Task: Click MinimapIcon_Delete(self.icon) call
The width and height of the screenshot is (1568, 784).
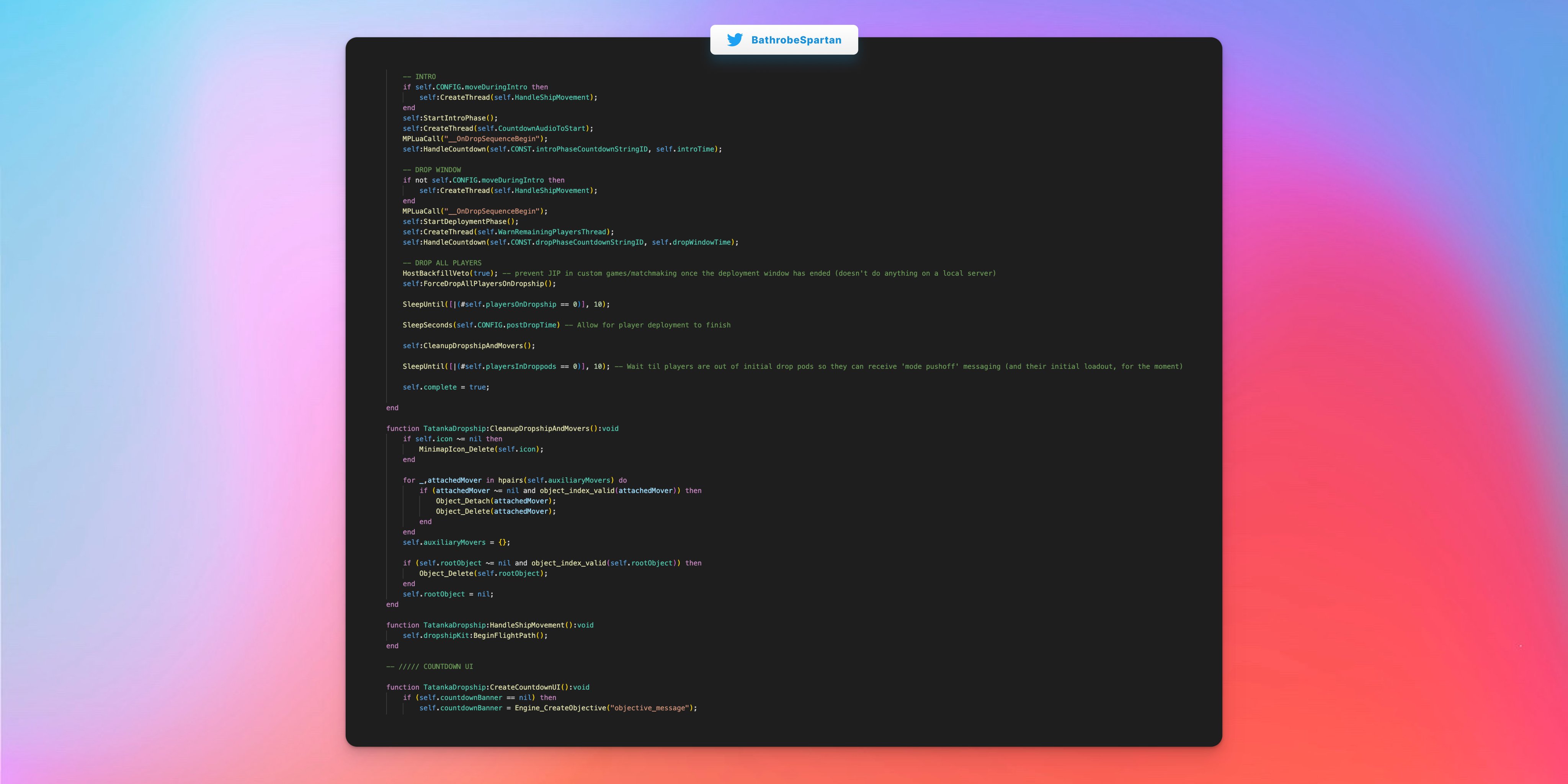Action: 481,449
